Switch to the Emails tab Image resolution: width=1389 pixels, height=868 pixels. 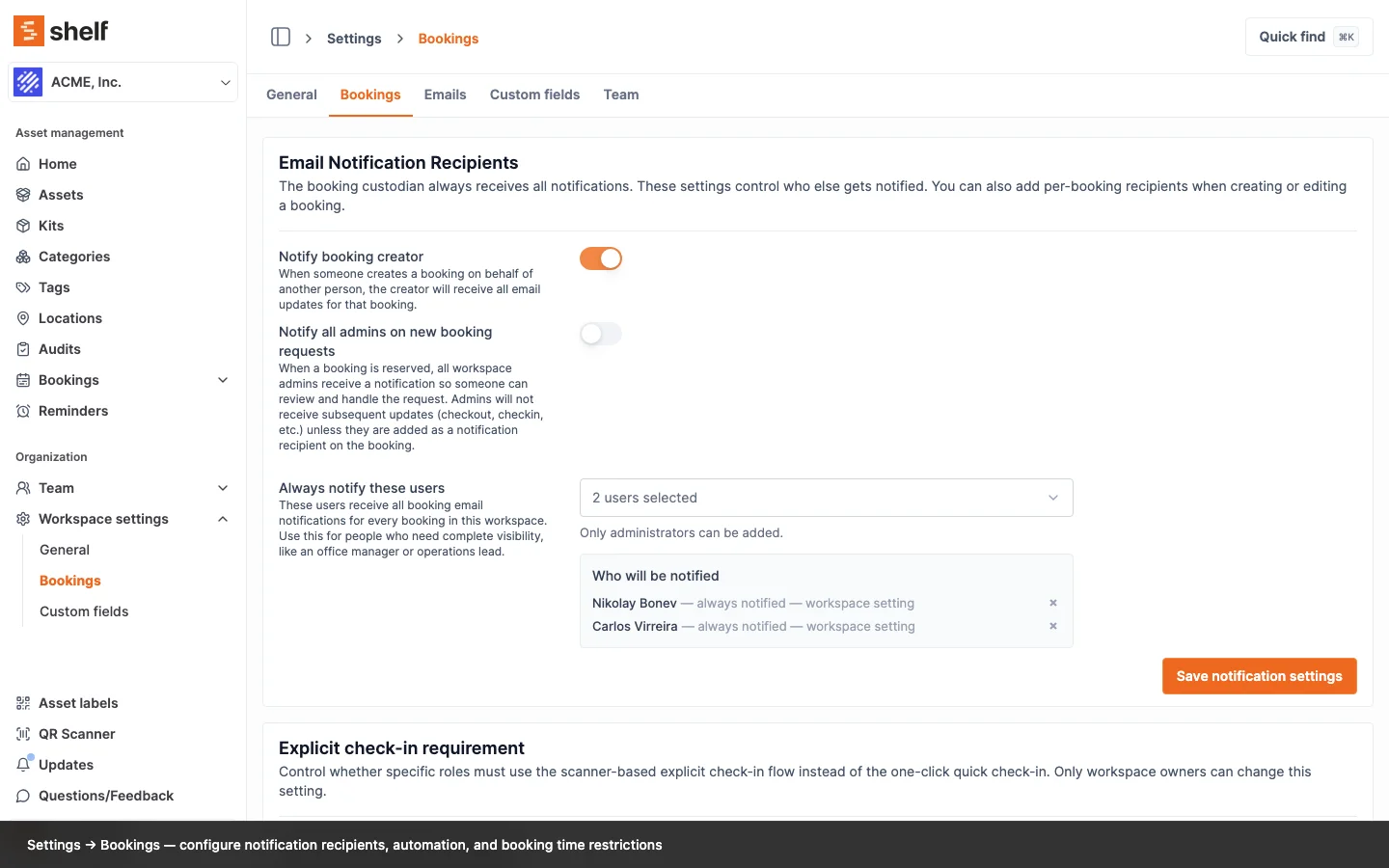445,95
